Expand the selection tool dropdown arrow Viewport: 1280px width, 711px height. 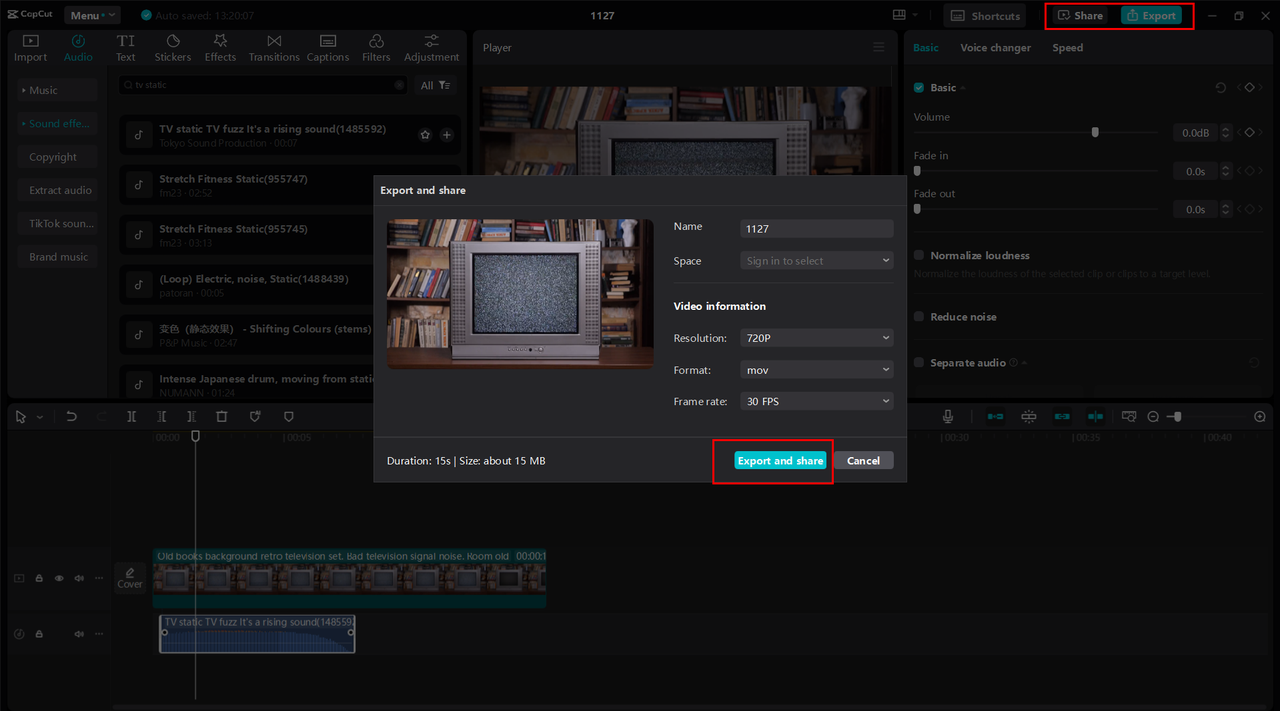pos(40,417)
